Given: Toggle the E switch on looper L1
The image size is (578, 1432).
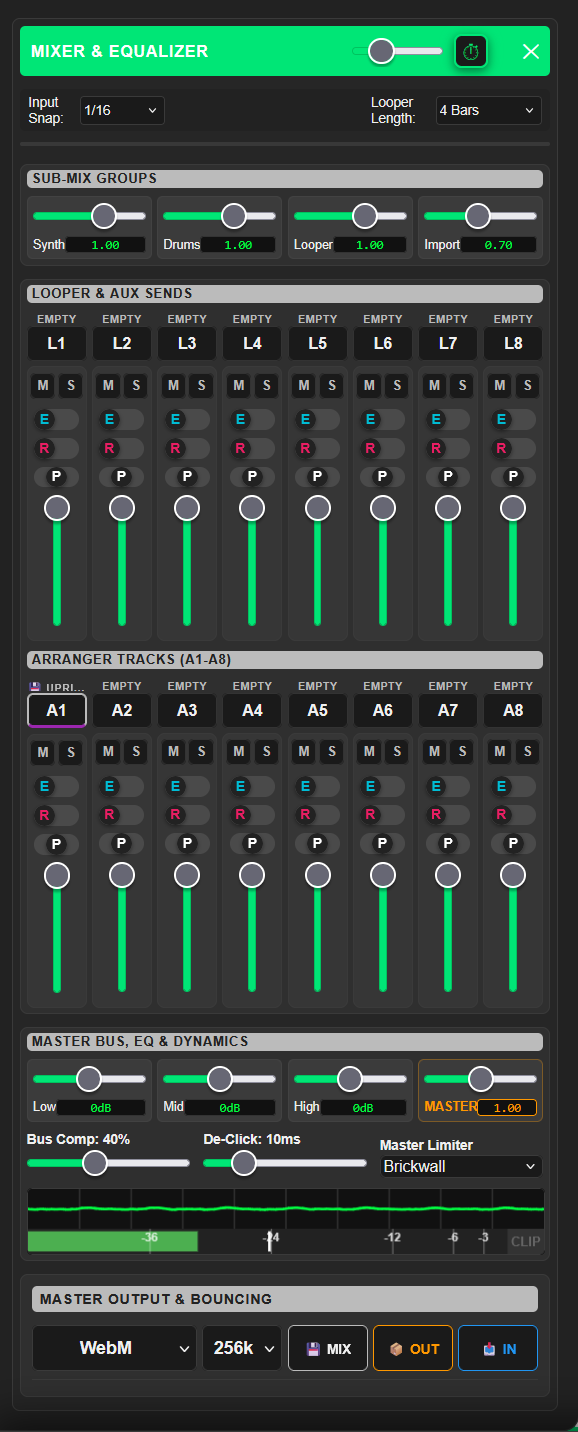Looking at the screenshot, I should (57, 420).
